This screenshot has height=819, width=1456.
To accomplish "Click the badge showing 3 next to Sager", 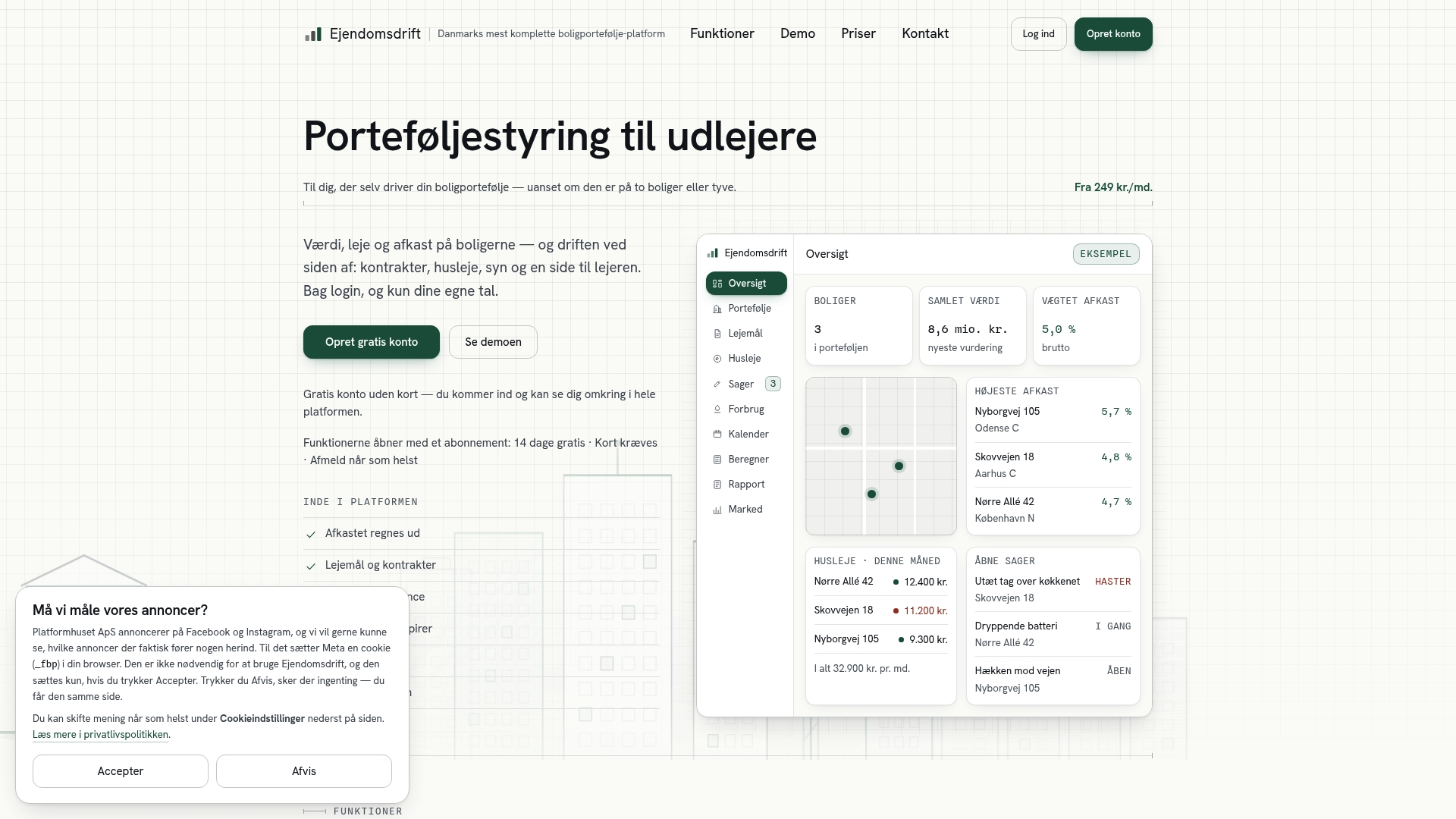I will pyautogui.click(x=773, y=384).
